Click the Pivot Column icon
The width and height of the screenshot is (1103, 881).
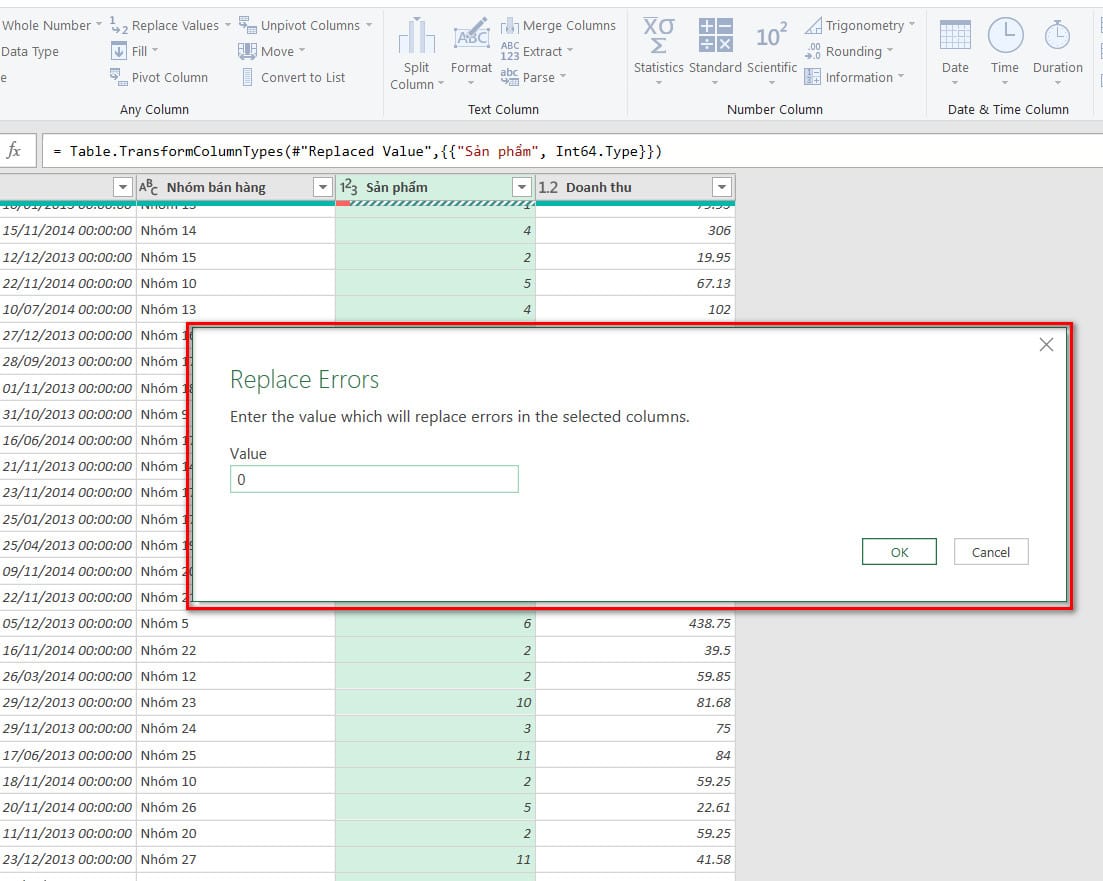[119, 77]
